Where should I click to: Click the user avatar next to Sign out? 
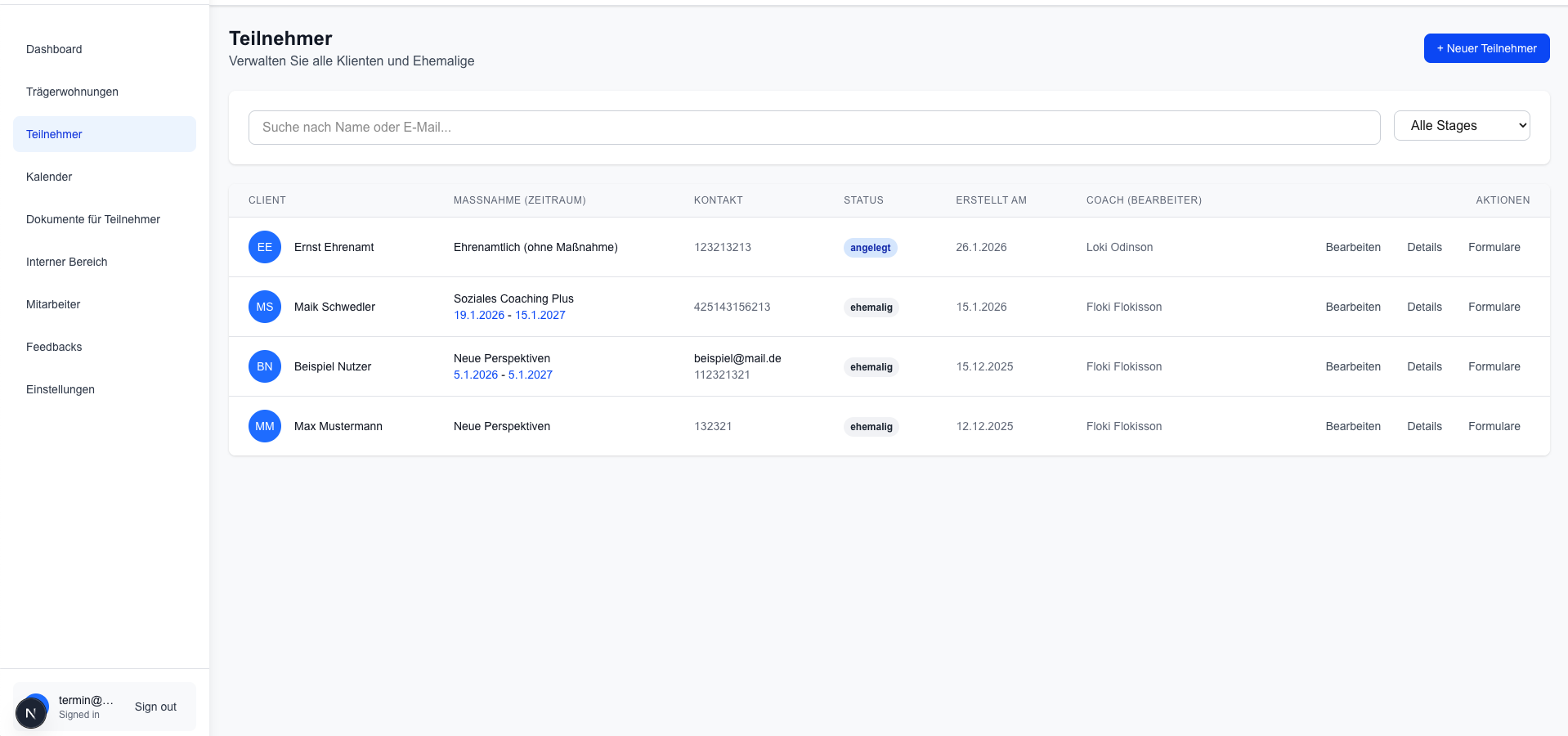tap(31, 711)
